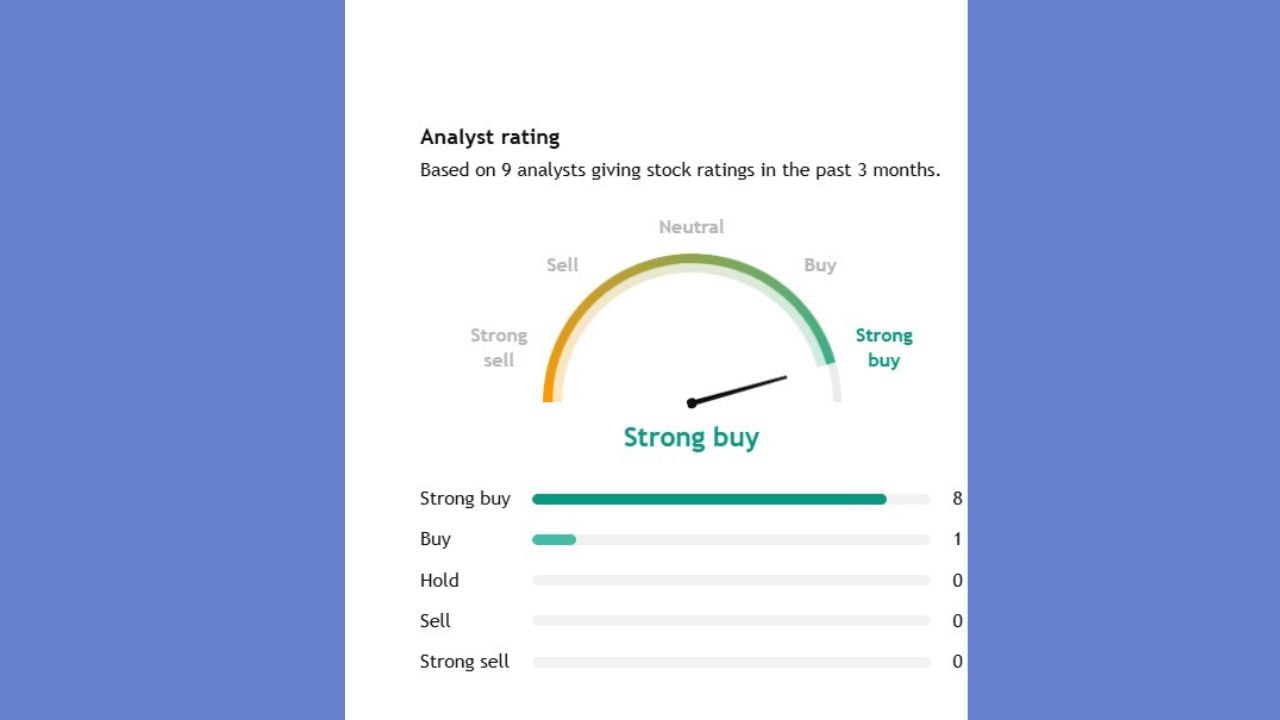
Task: Click the "Based on 9 analysts" description text
Action: (x=679, y=170)
